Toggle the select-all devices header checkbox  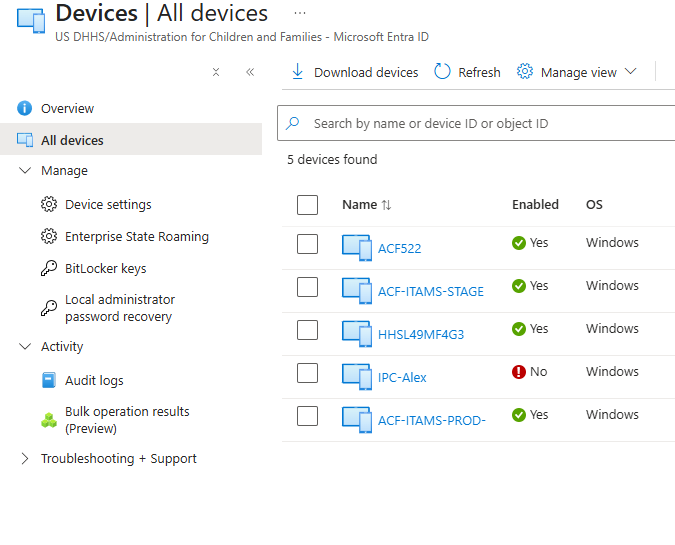(308, 205)
